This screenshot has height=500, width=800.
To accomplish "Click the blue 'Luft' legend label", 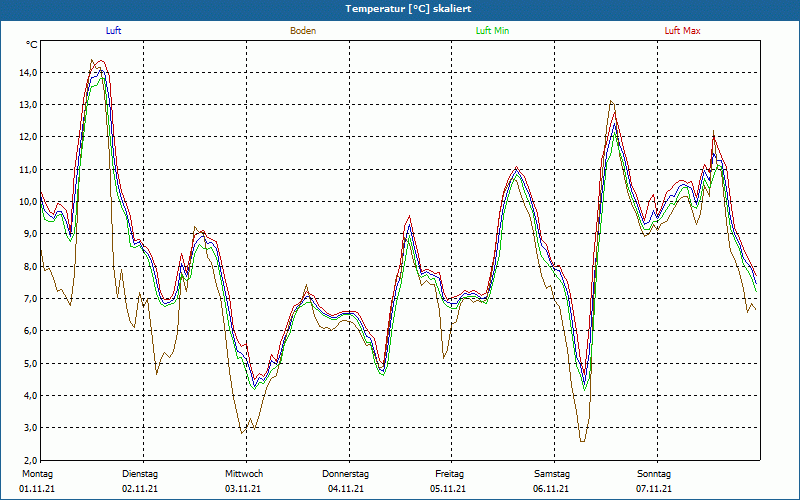I will [x=113, y=31].
